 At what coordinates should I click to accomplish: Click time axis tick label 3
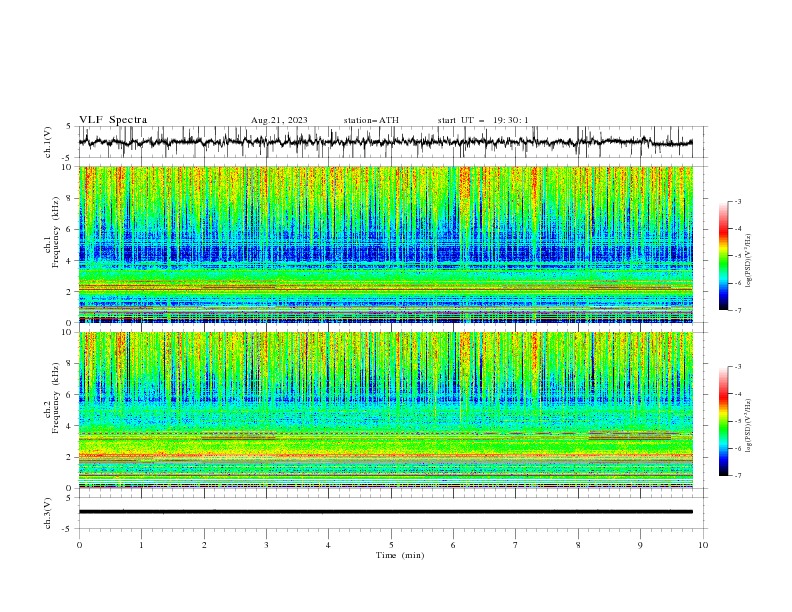tap(266, 545)
